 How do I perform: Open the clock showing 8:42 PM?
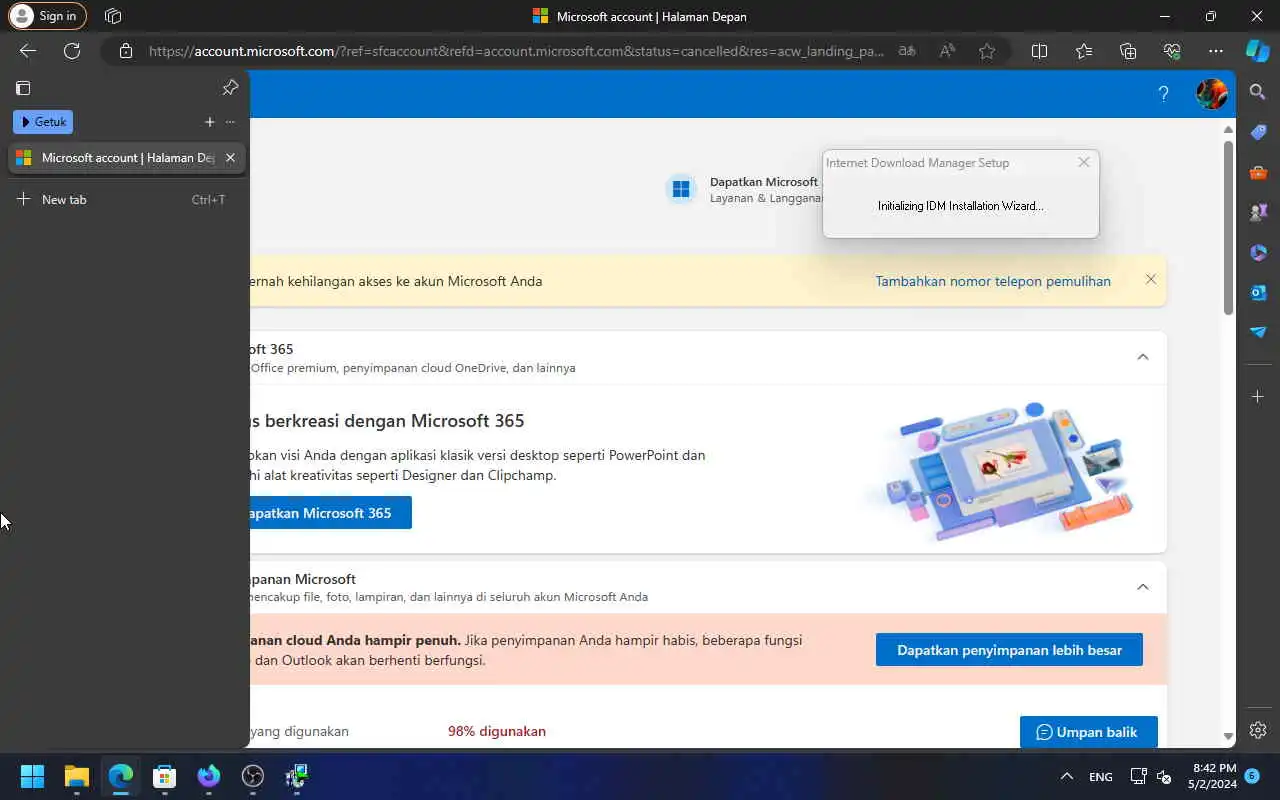(x=1214, y=776)
